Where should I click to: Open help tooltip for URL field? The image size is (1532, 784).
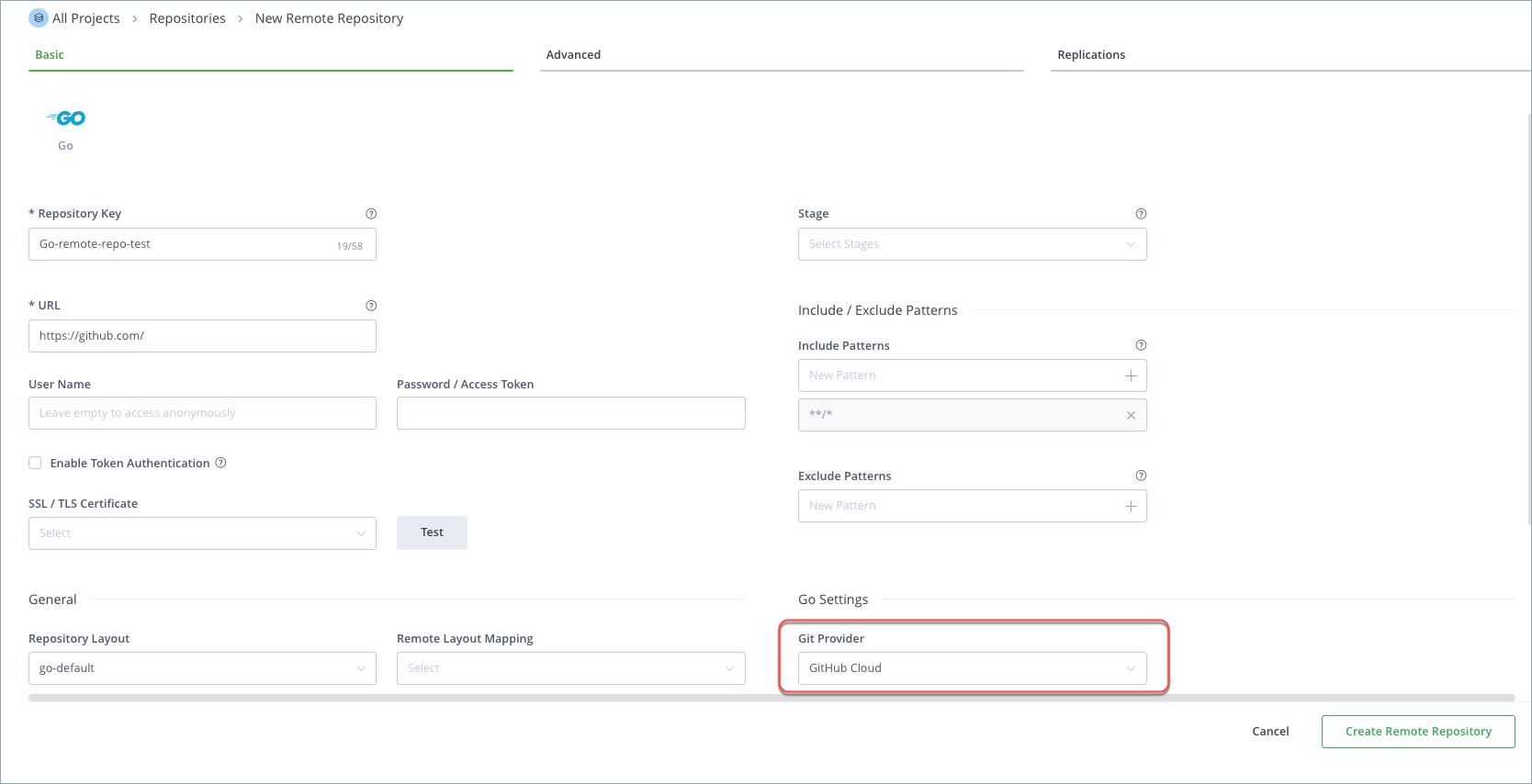click(x=371, y=306)
